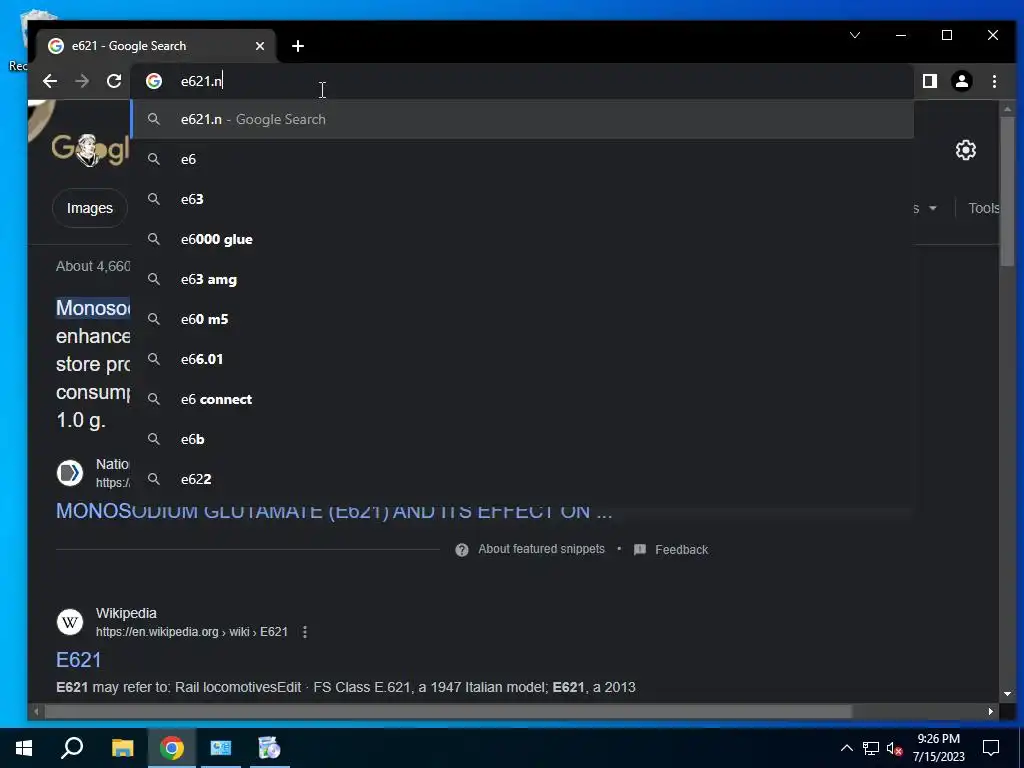Click the featured snippets help icon
Screen dimensions: 1024x768
462,550
